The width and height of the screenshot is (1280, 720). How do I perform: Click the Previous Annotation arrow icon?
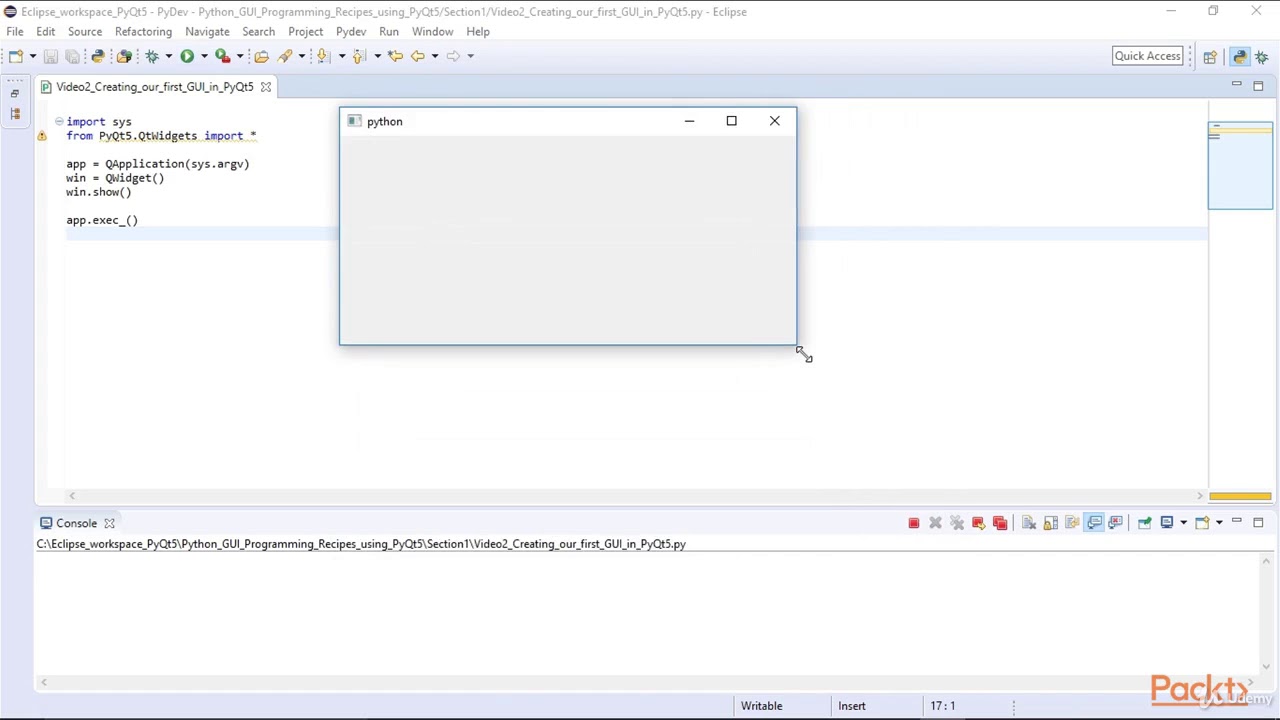pyautogui.click(x=359, y=56)
